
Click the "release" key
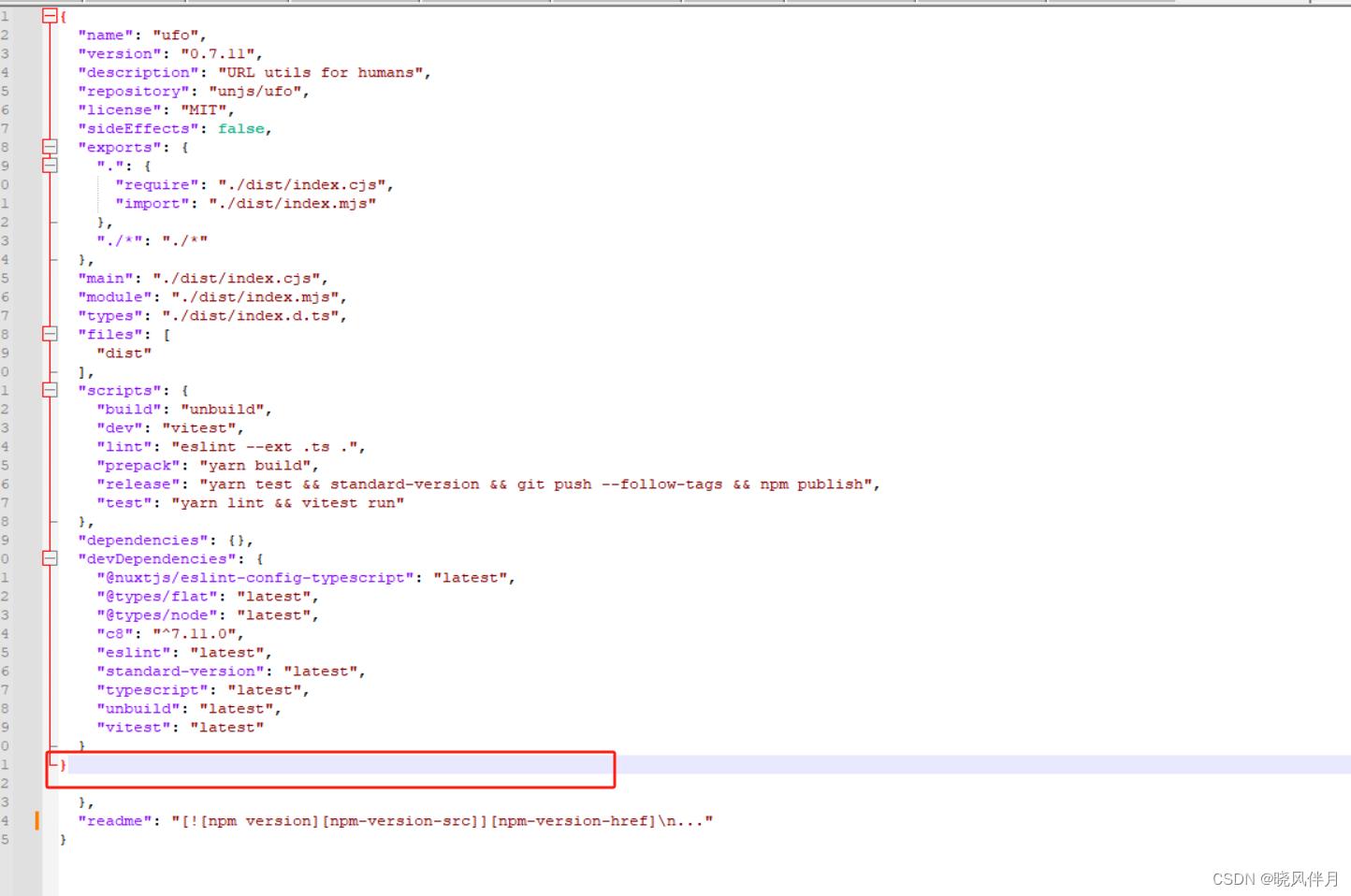[x=138, y=484]
